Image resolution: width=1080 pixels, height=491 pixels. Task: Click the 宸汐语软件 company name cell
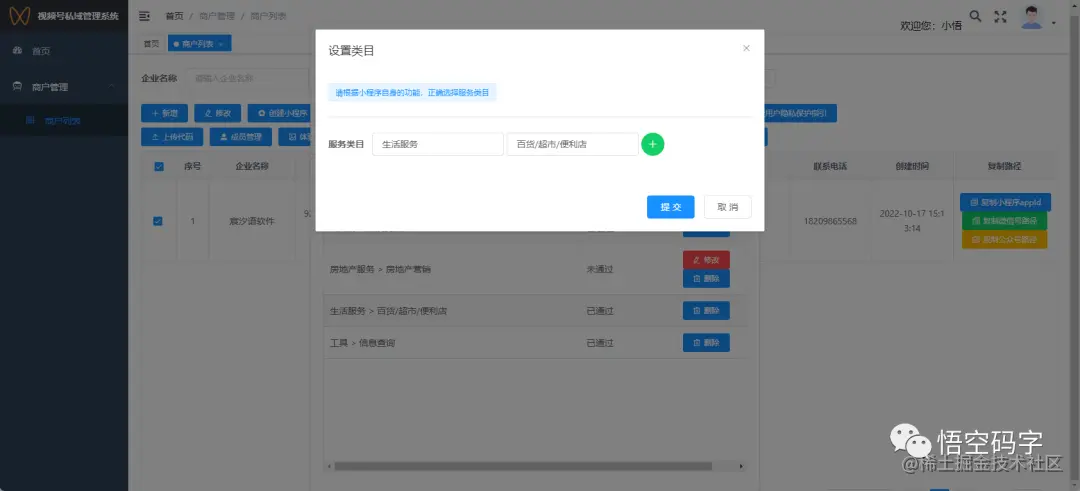click(252, 222)
